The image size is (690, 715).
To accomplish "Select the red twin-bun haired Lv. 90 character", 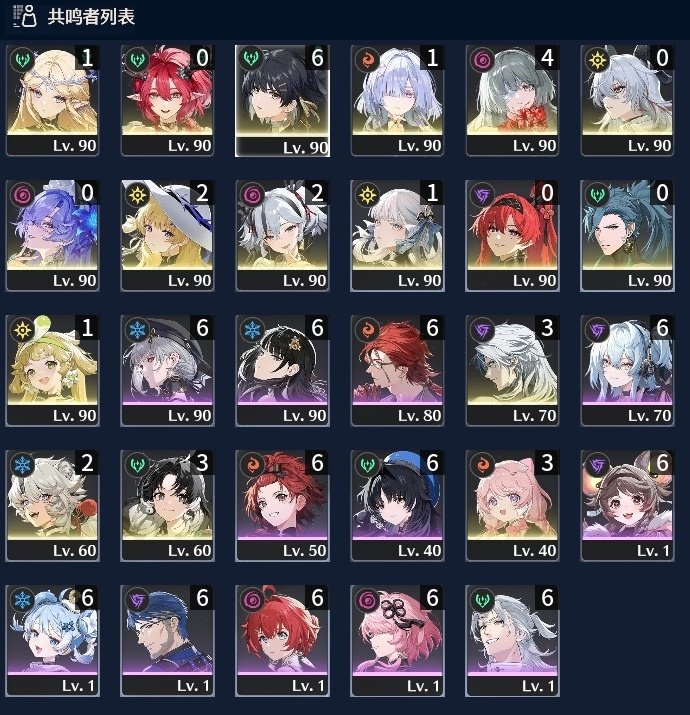I will coord(167,100).
